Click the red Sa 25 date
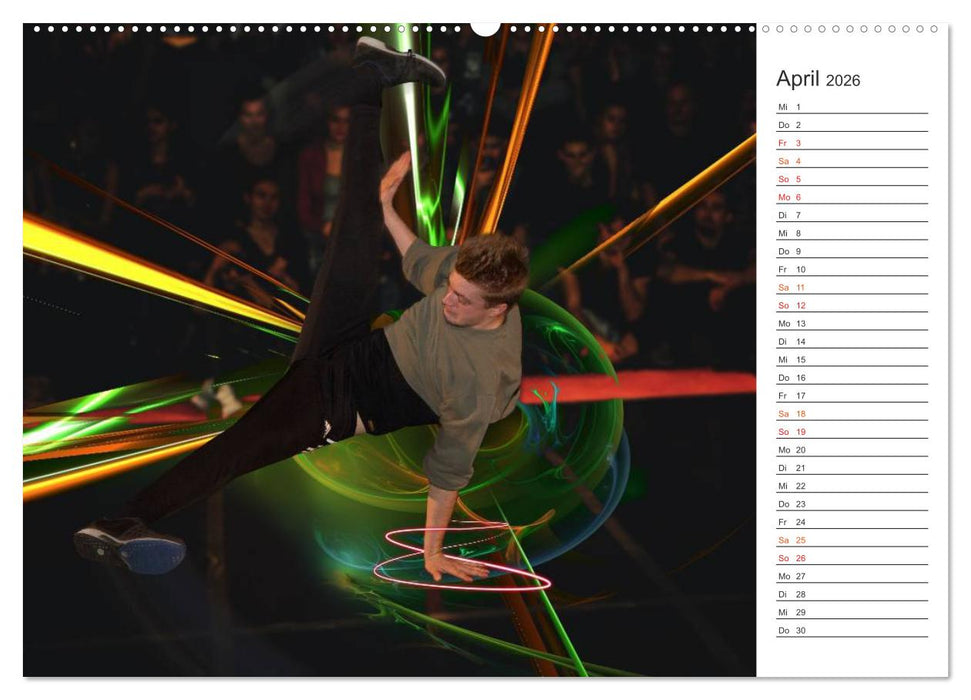This screenshot has height=700, width=971. click(x=790, y=539)
